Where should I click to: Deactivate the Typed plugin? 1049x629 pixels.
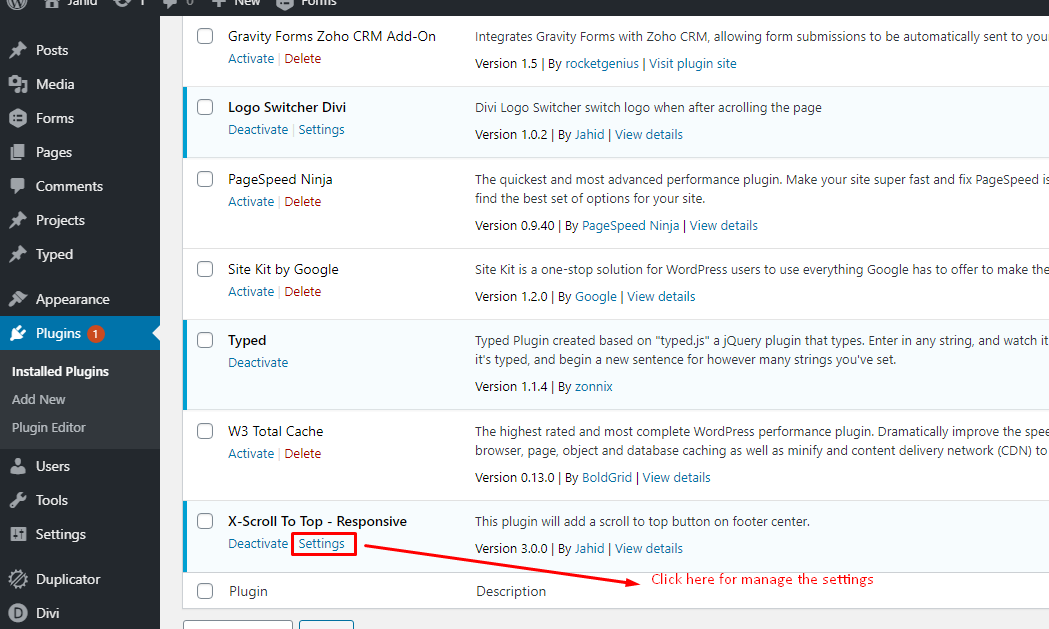tap(258, 363)
